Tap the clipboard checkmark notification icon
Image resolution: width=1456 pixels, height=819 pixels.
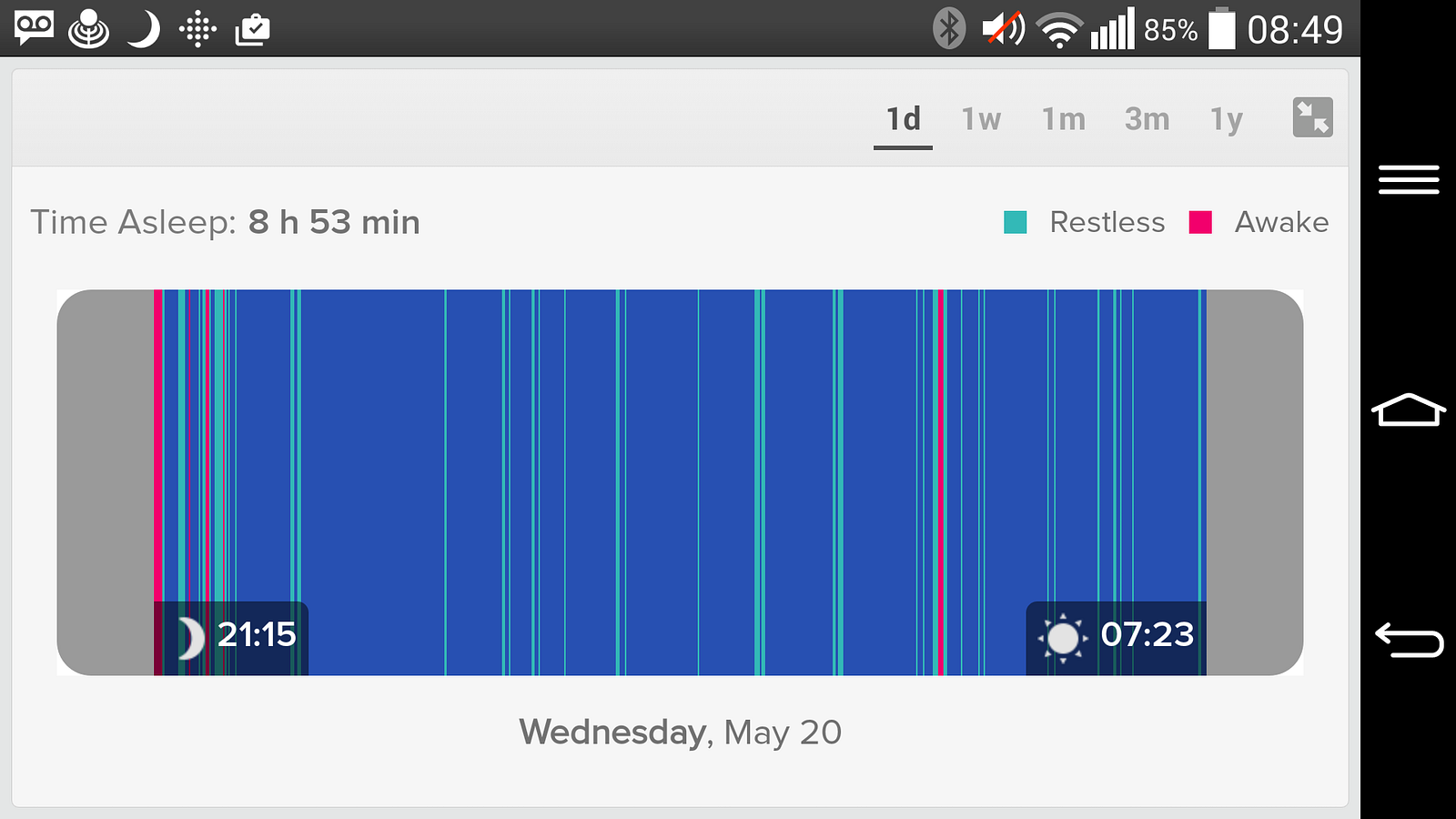[x=252, y=29]
